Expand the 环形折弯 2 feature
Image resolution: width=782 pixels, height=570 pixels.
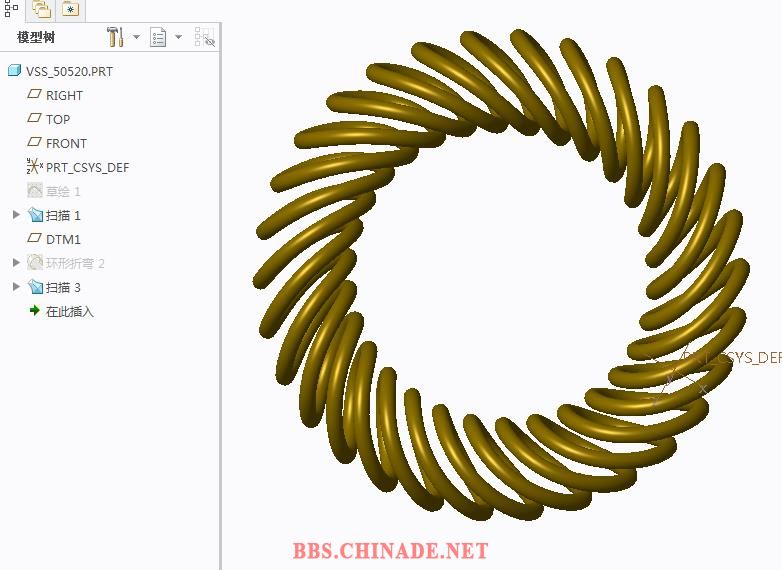click(x=16, y=262)
